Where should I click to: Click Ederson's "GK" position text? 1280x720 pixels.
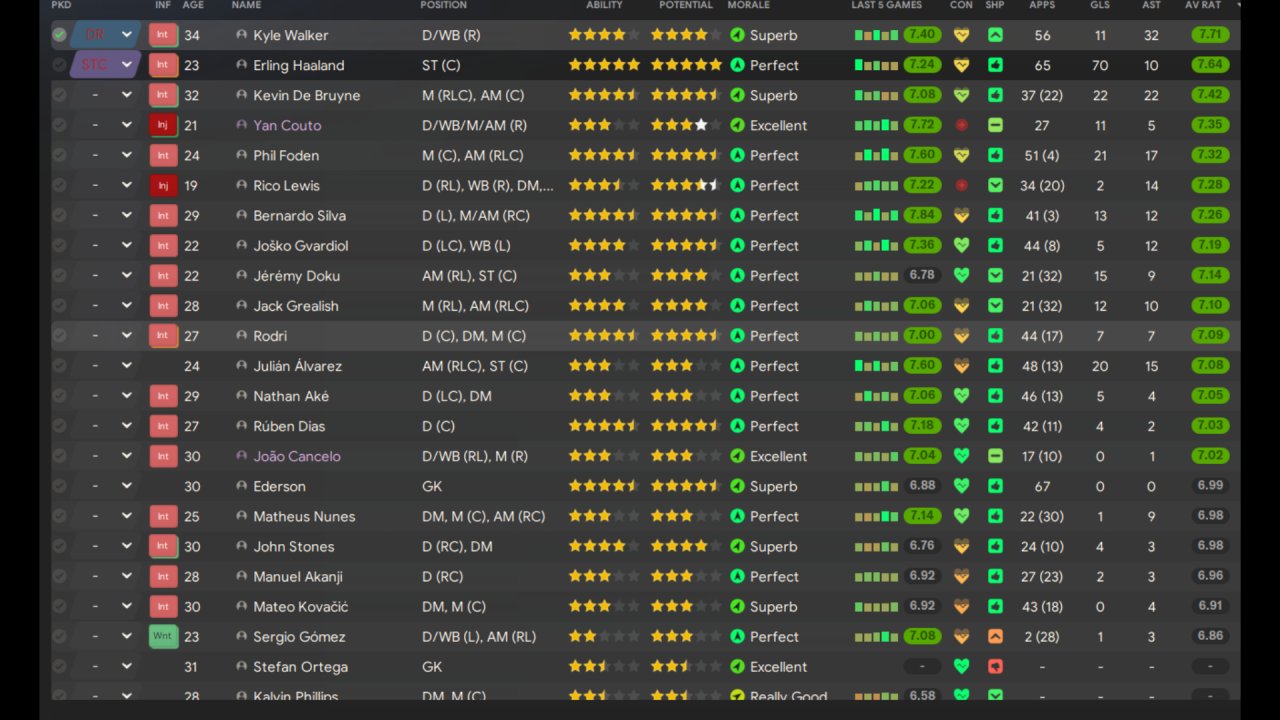[432, 486]
